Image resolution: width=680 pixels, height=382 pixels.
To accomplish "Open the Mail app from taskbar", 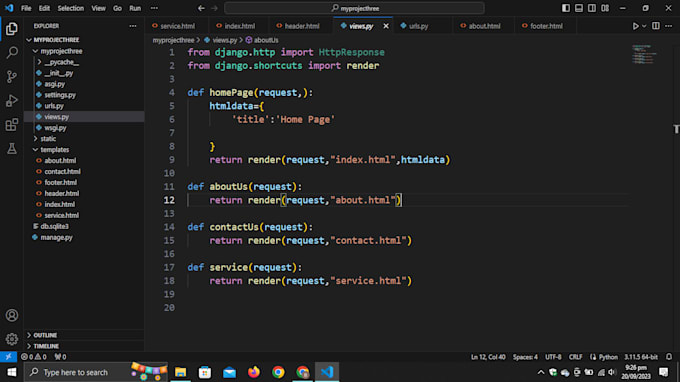I will pos(229,372).
